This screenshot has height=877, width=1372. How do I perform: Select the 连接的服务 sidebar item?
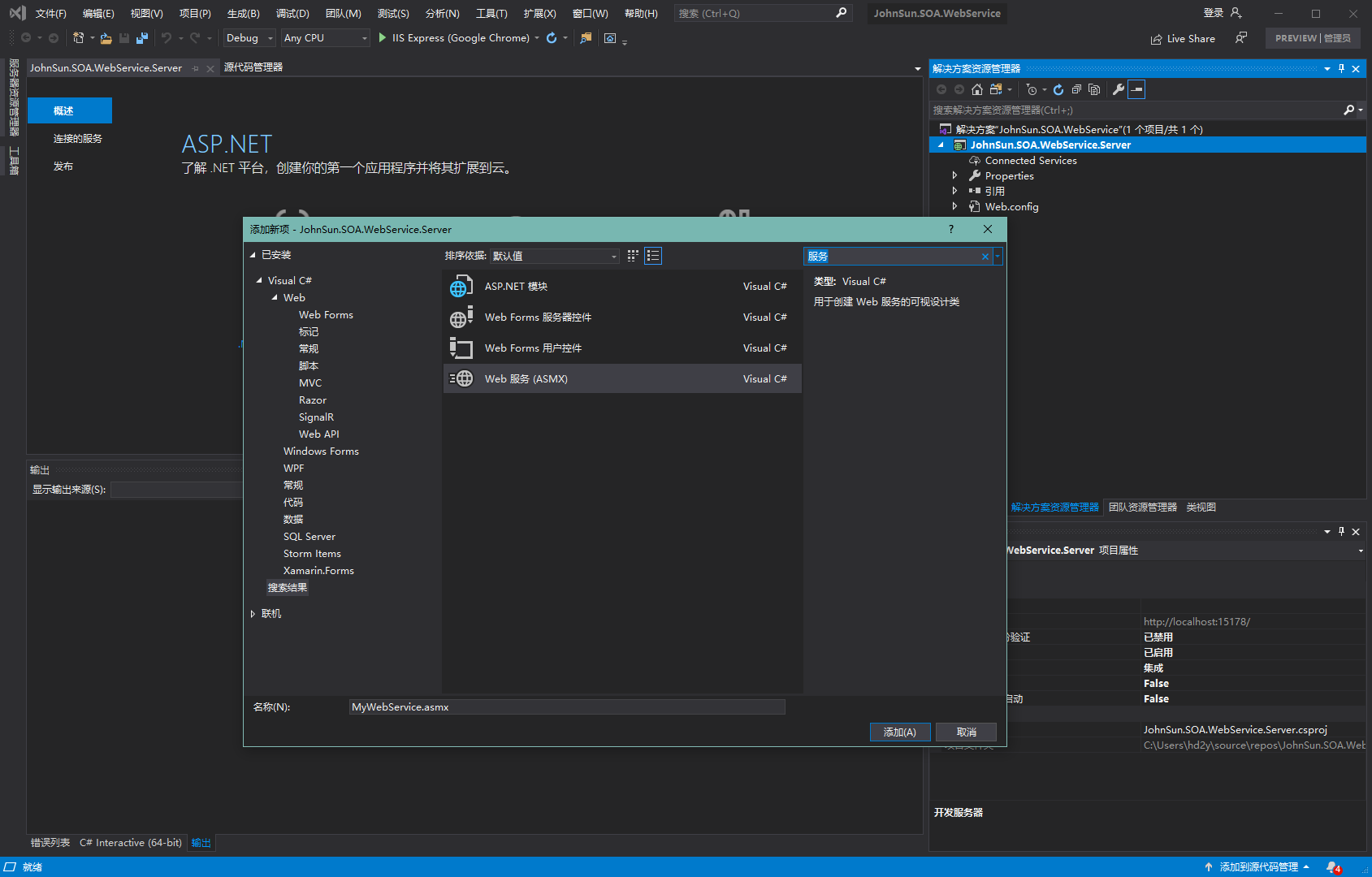(78, 139)
